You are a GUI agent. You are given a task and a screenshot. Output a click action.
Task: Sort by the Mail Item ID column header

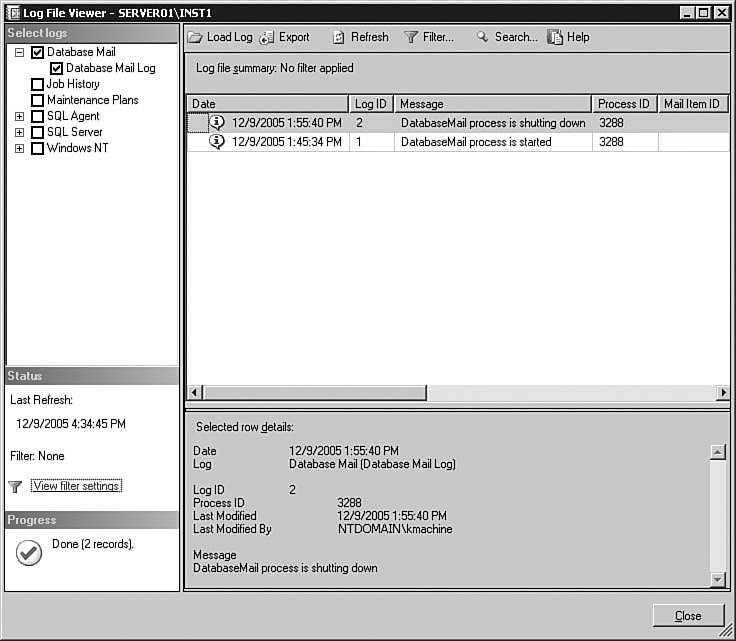(692, 104)
